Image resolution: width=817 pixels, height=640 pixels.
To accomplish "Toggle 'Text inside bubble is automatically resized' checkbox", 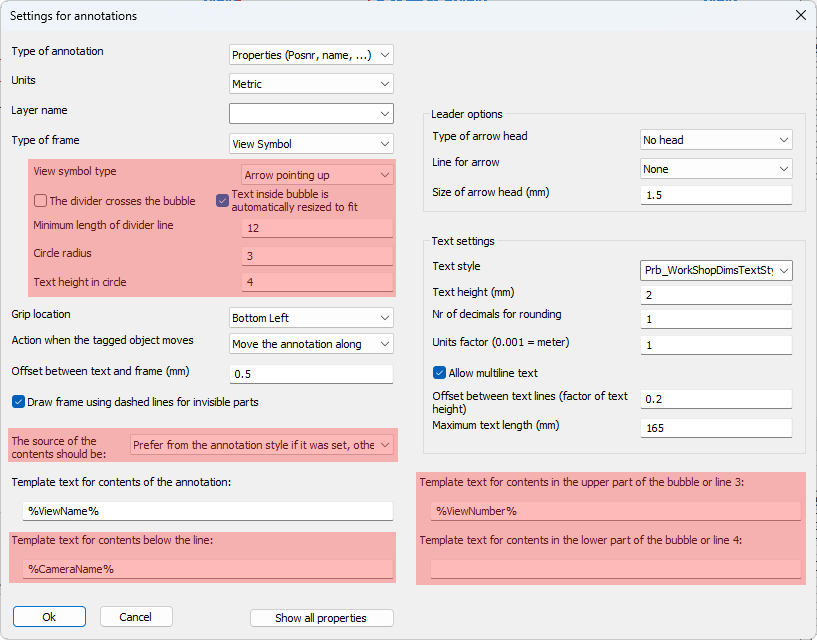I will click(223, 200).
